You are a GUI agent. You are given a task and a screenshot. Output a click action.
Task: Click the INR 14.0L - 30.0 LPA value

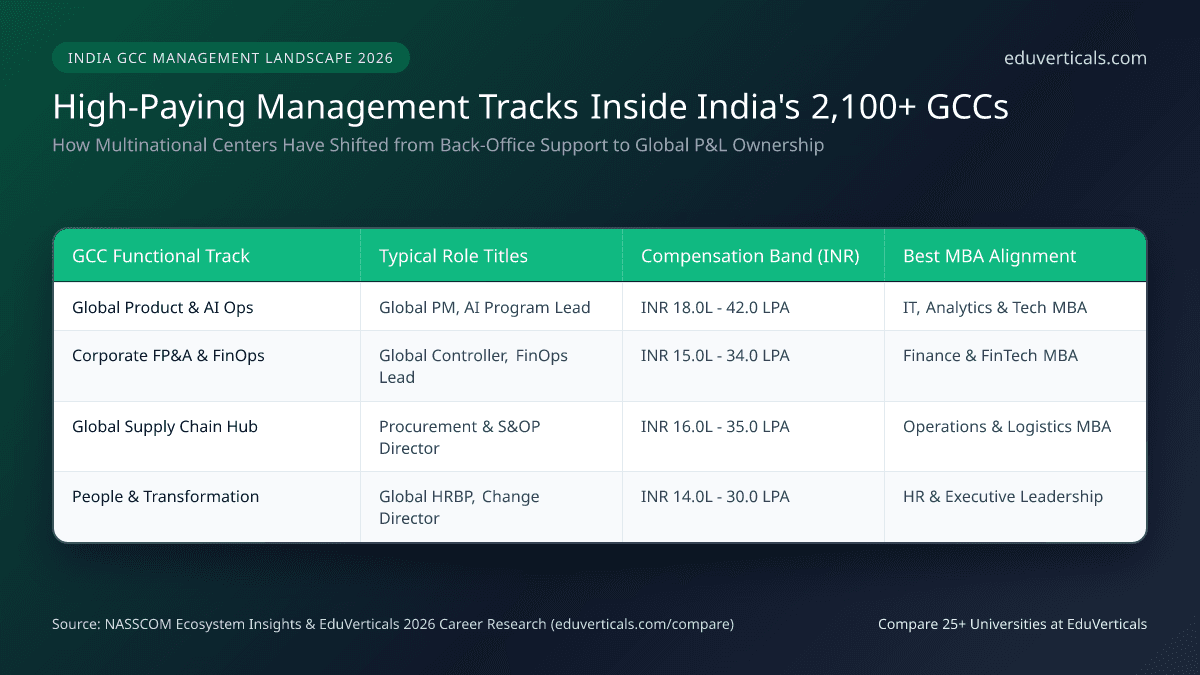[x=715, y=496]
